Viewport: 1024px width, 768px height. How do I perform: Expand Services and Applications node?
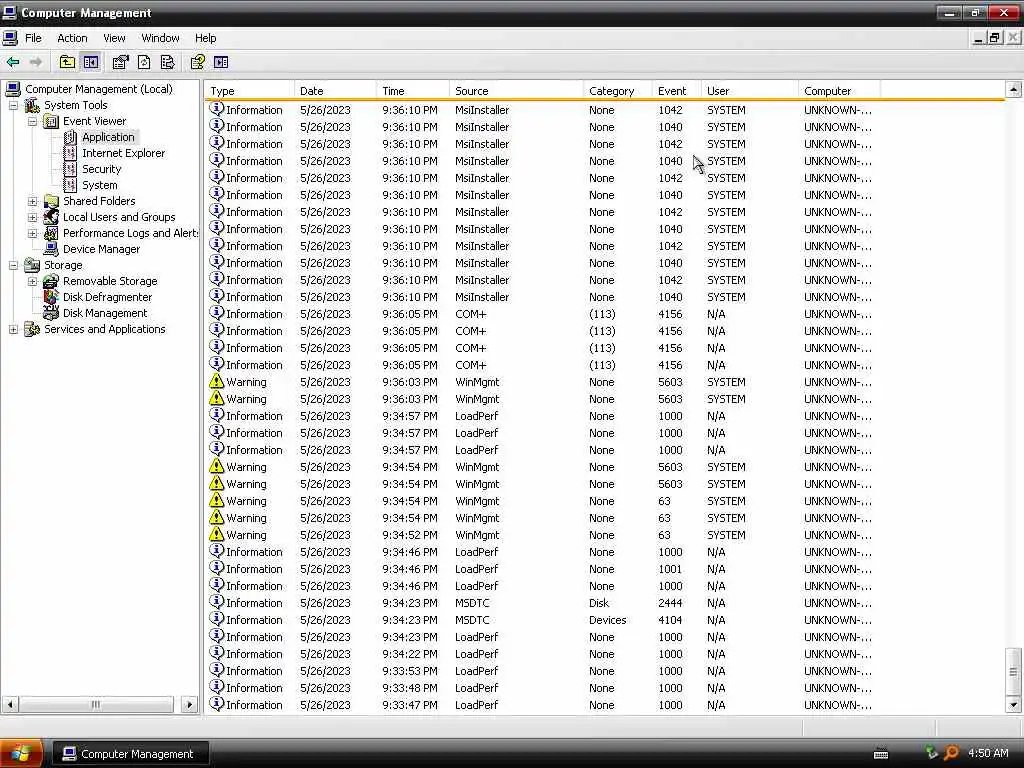(13, 329)
